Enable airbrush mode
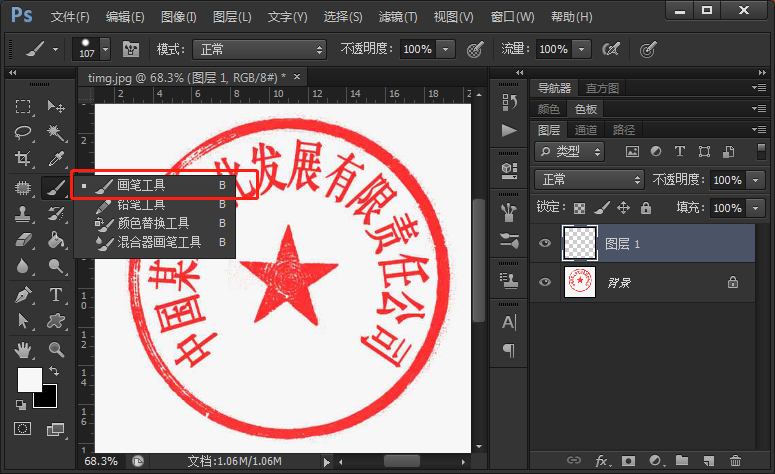This screenshot has width=775, height=474. (611, 49)
